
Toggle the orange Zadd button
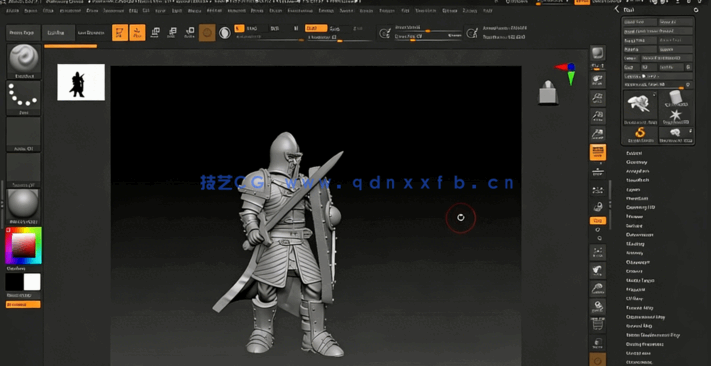point(316,28)
